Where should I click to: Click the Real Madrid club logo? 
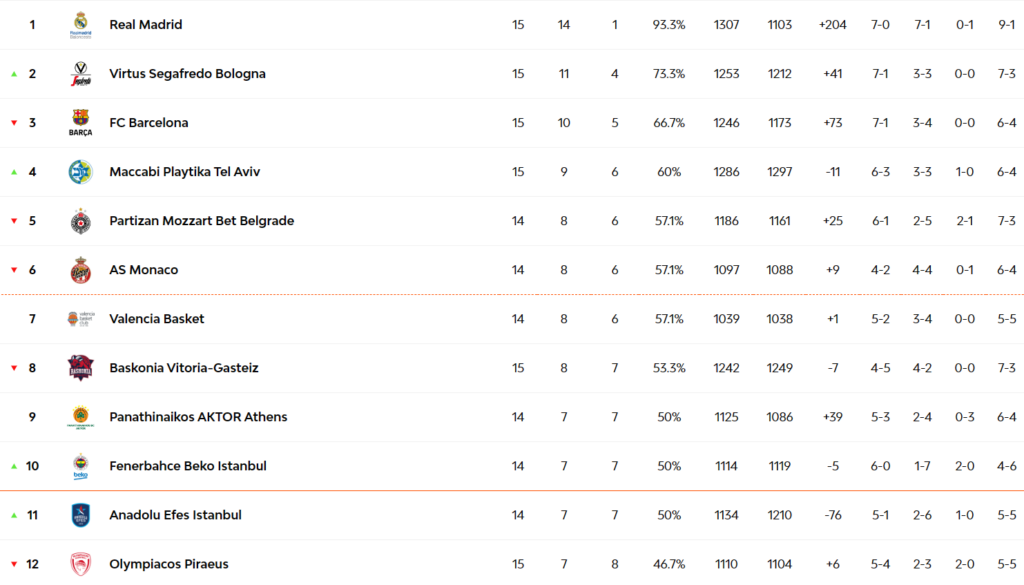(81, 24)
